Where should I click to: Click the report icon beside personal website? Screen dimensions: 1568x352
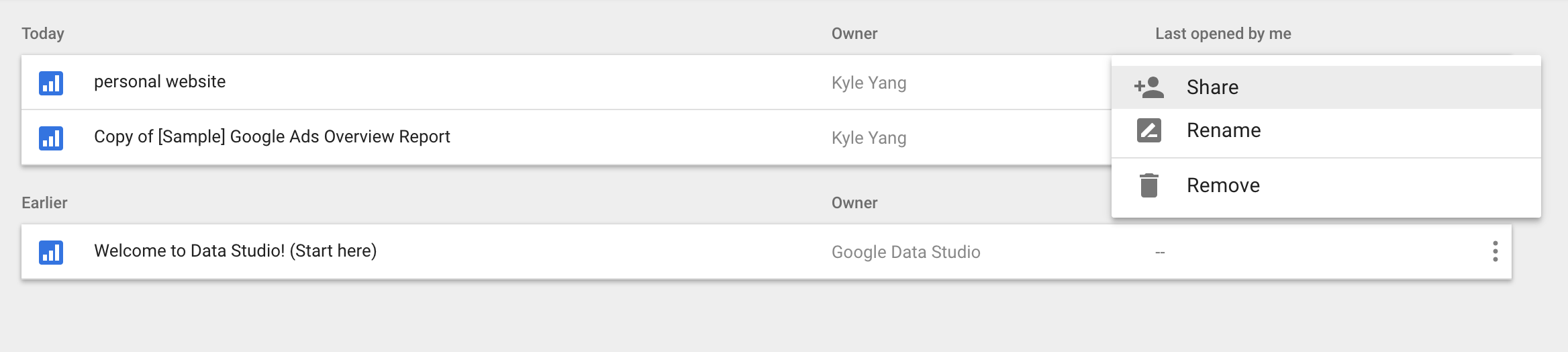(x=51, y=83)
